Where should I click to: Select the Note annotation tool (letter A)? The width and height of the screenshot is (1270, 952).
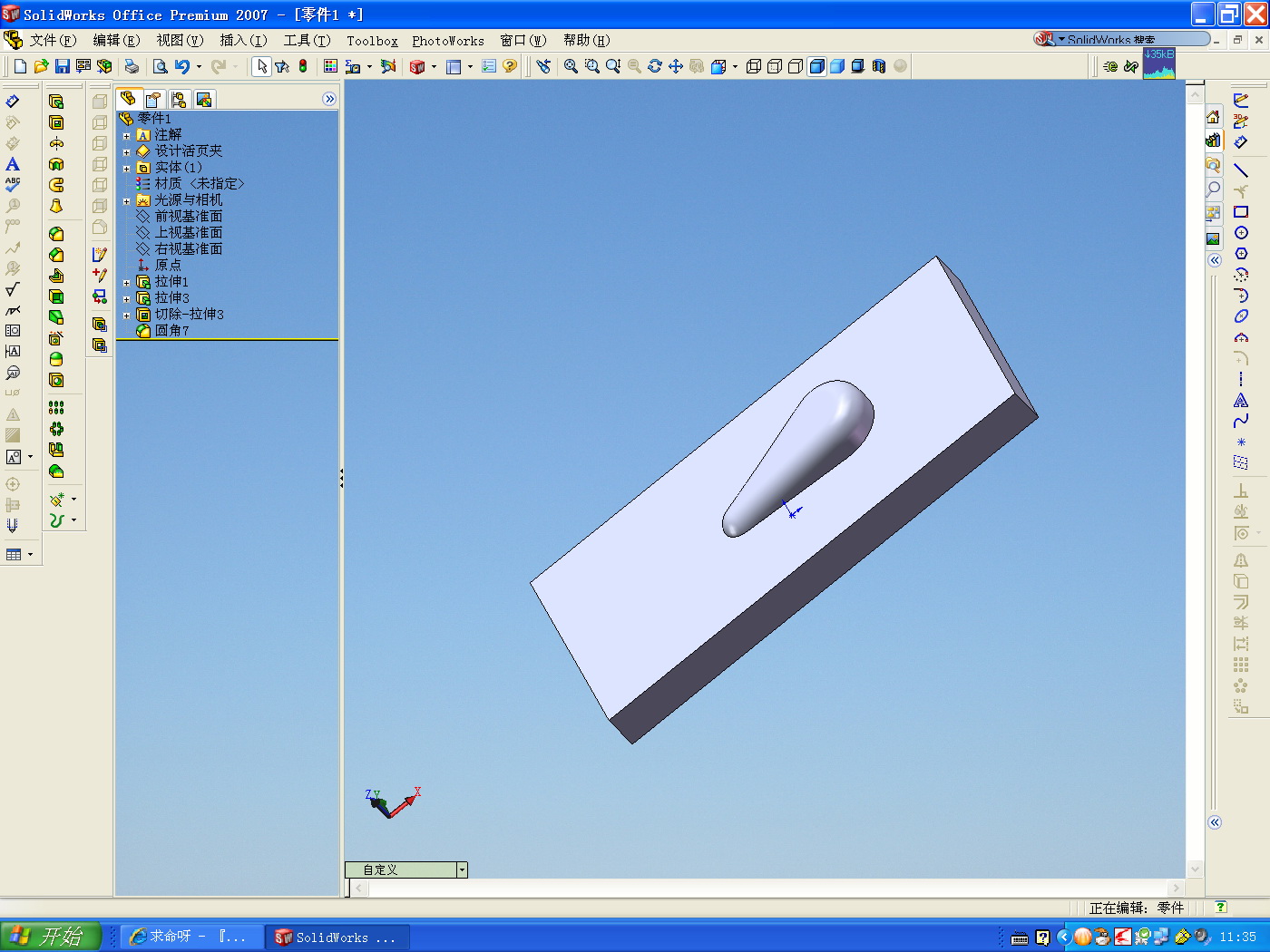tap(13, 164)
